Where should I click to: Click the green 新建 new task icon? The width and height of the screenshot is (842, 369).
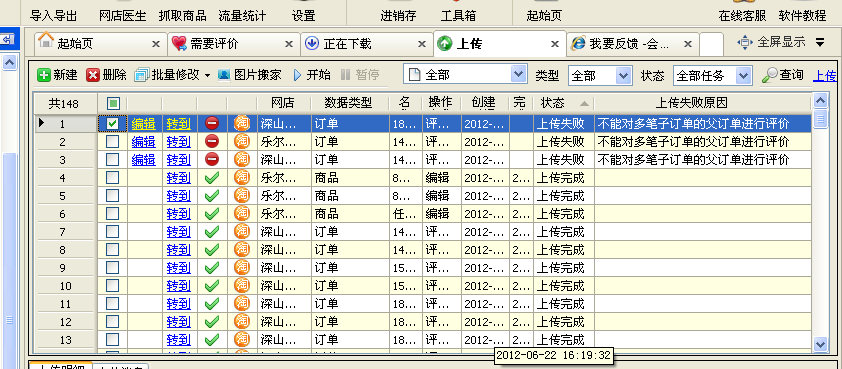tap(44, 75)
